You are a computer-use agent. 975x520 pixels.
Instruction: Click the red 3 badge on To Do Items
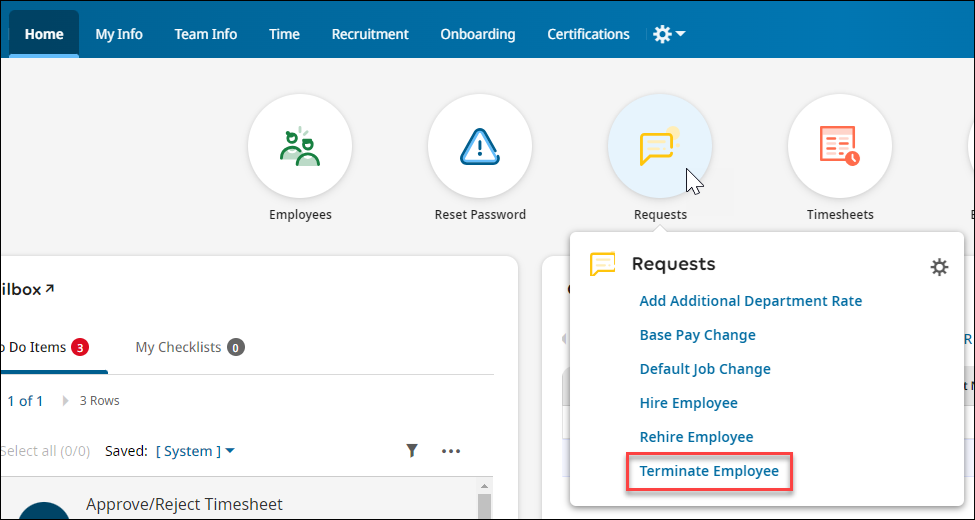(80, 347)
